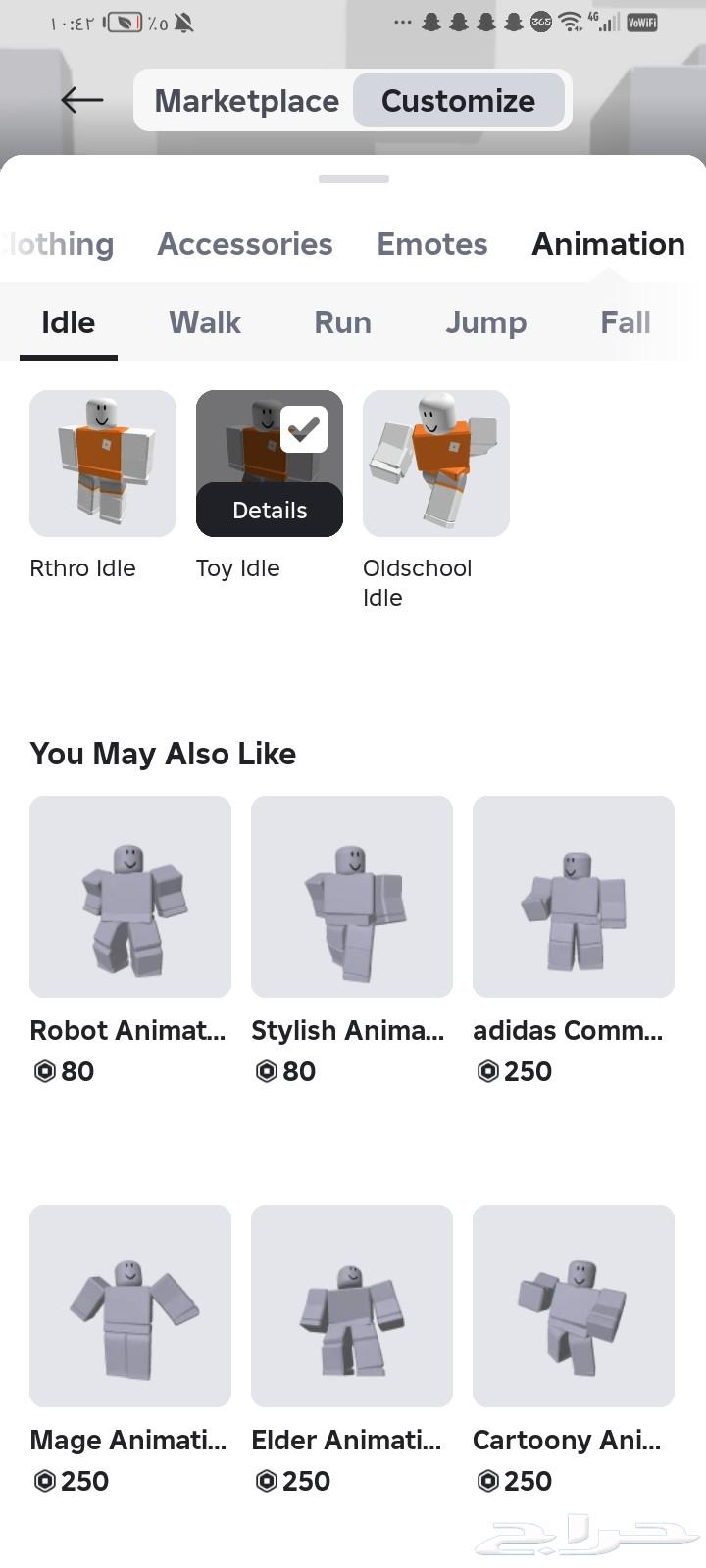Open the Jump animation category
Viewport: 706px width, 1568px height.
click(x=486, y=322)
